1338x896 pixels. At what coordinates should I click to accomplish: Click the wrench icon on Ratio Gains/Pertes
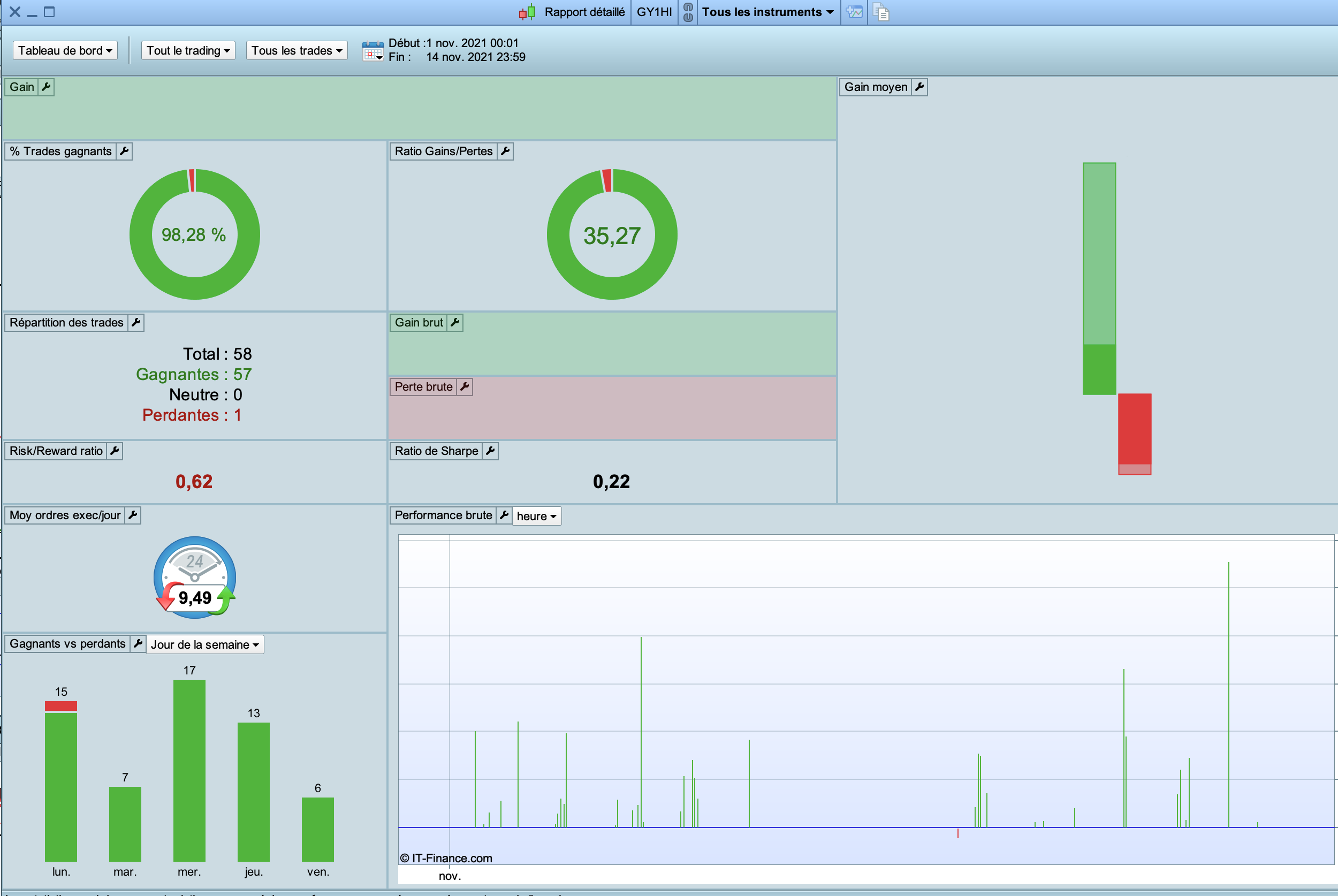point(505,151)
